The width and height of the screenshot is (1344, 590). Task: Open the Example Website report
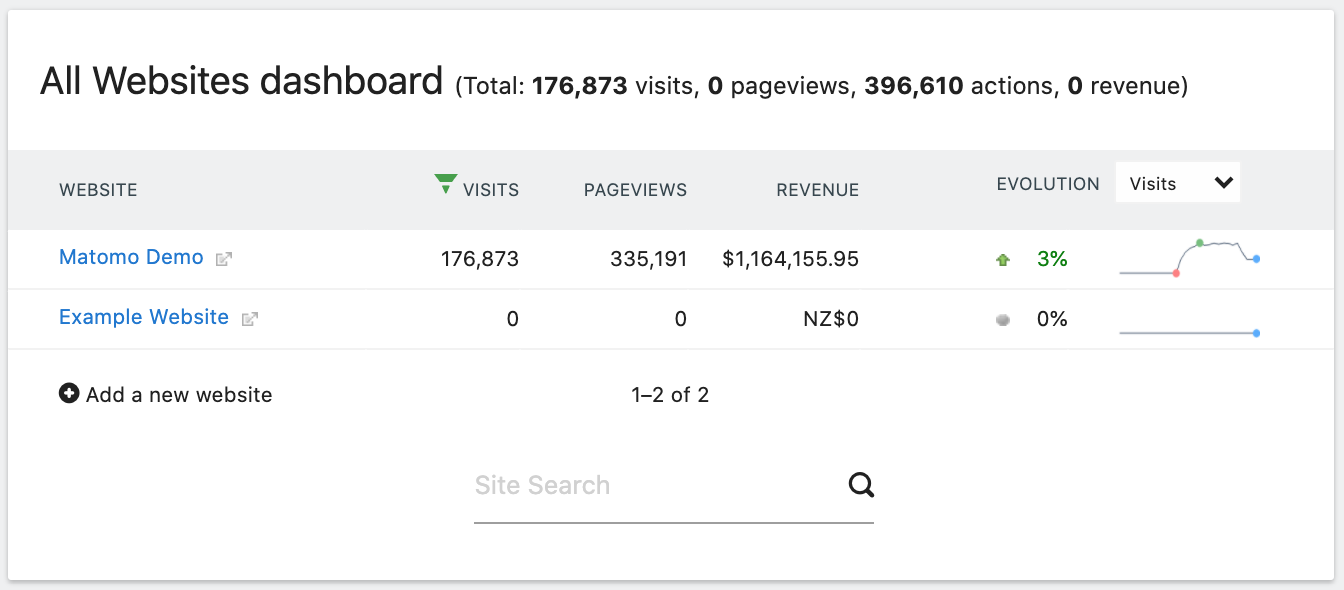144,317
